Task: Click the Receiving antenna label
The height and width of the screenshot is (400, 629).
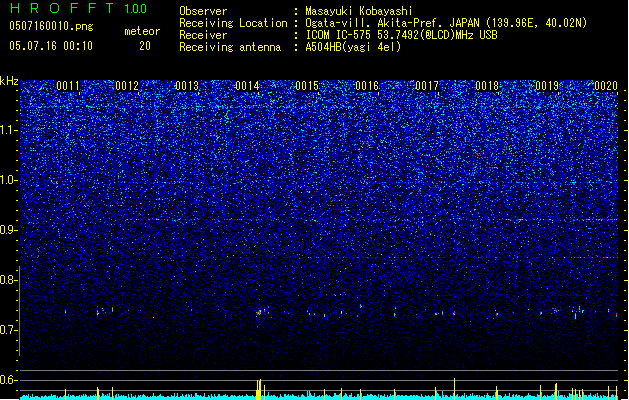Action: coord(230,47)
